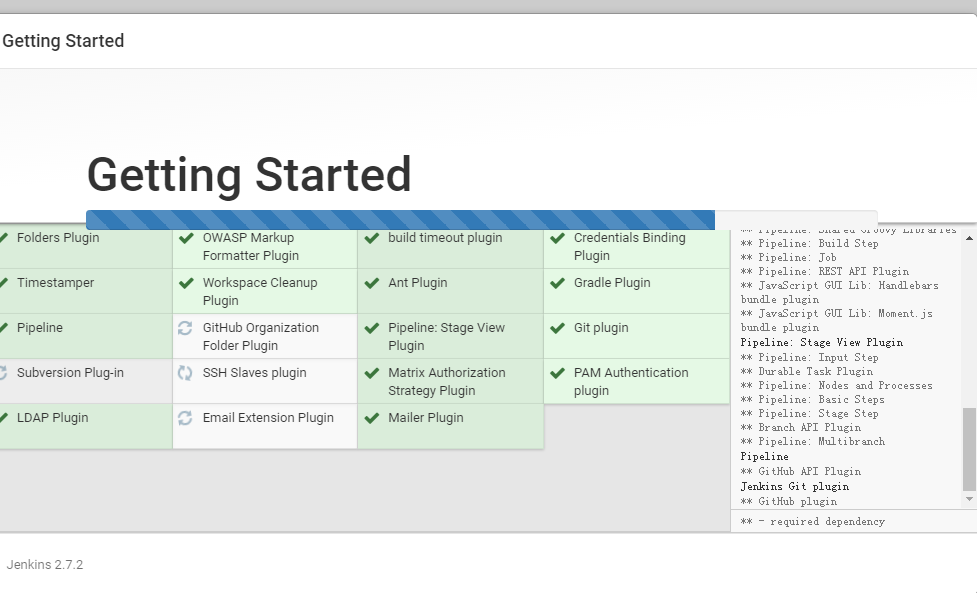Click the Pipeline: REST API Plugin log line
977x593 pixels.
click(x=824, y=272)
